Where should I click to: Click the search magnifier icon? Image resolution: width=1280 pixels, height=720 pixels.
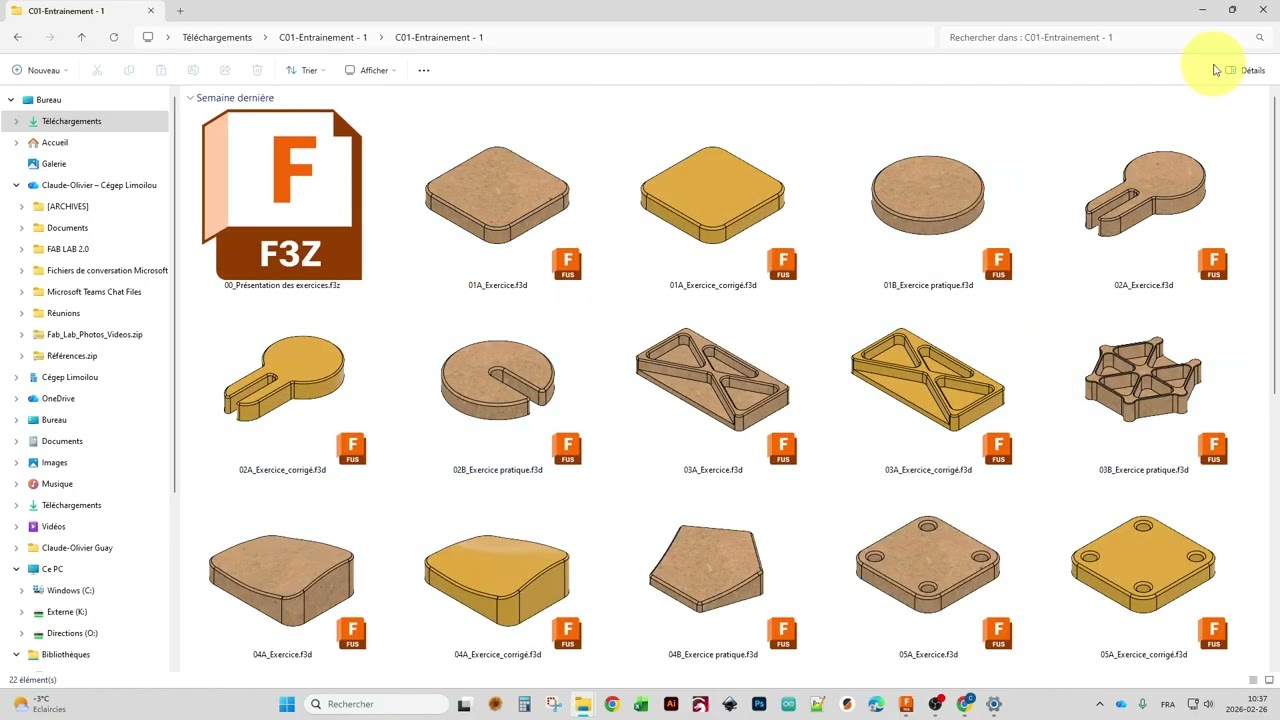click(x=1260, y=37)
